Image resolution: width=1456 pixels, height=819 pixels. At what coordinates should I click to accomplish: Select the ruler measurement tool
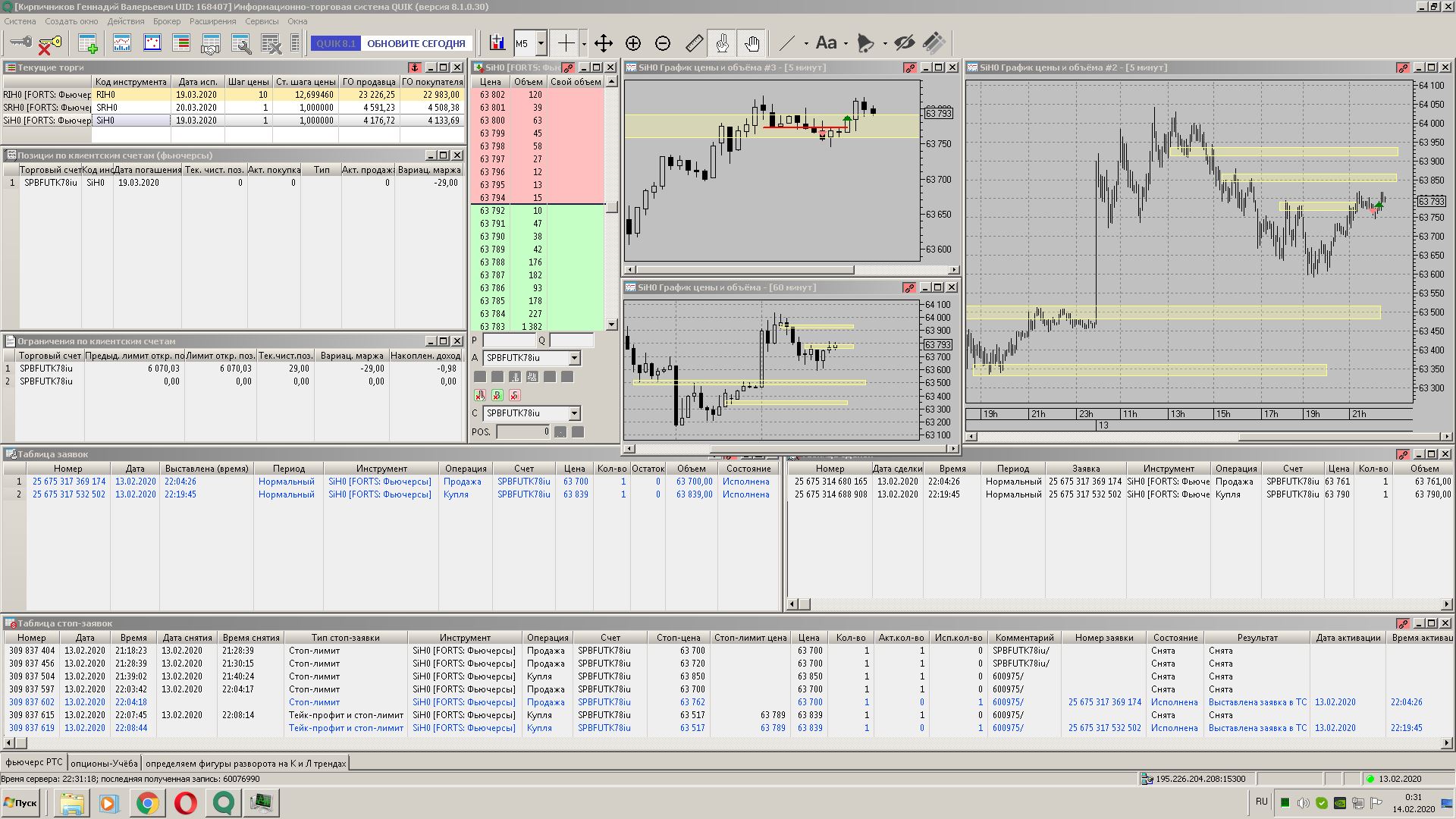click(694, 43)
